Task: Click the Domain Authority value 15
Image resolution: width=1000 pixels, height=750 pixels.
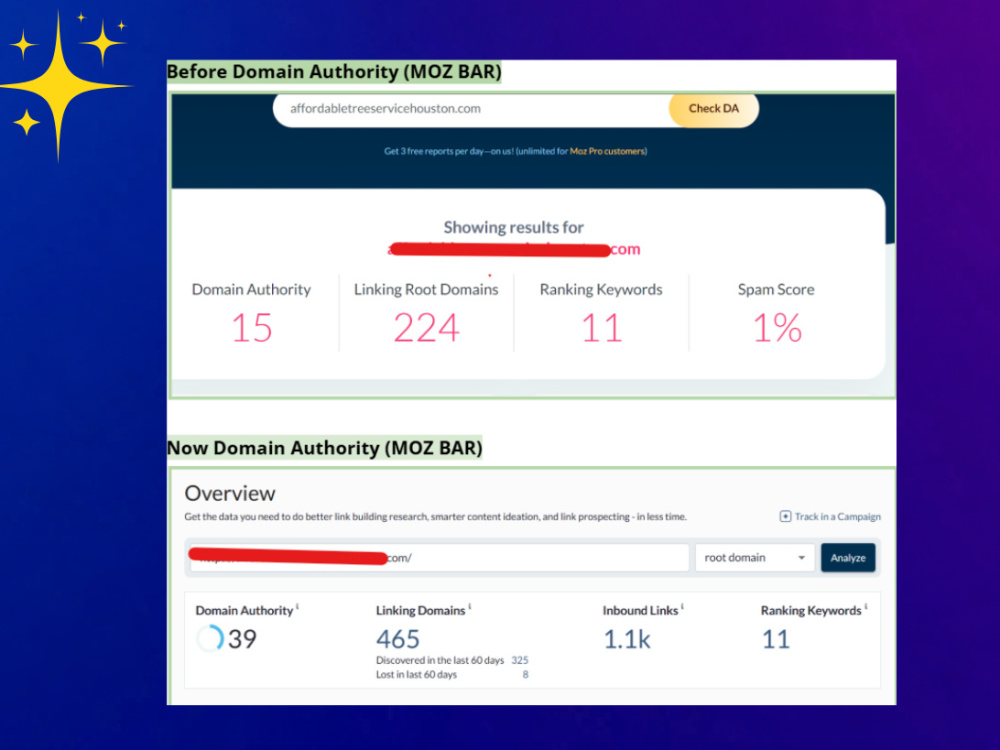Action: [x=252, y=328]
